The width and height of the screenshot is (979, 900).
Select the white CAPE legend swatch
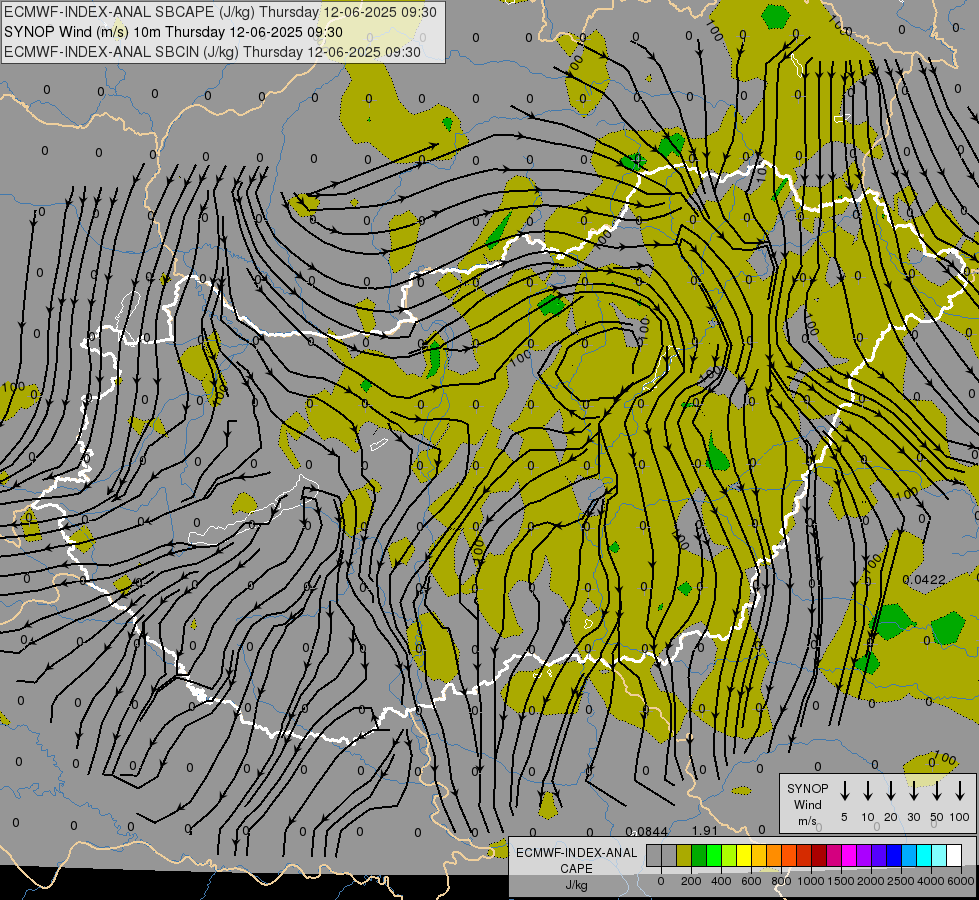point(954,855)
